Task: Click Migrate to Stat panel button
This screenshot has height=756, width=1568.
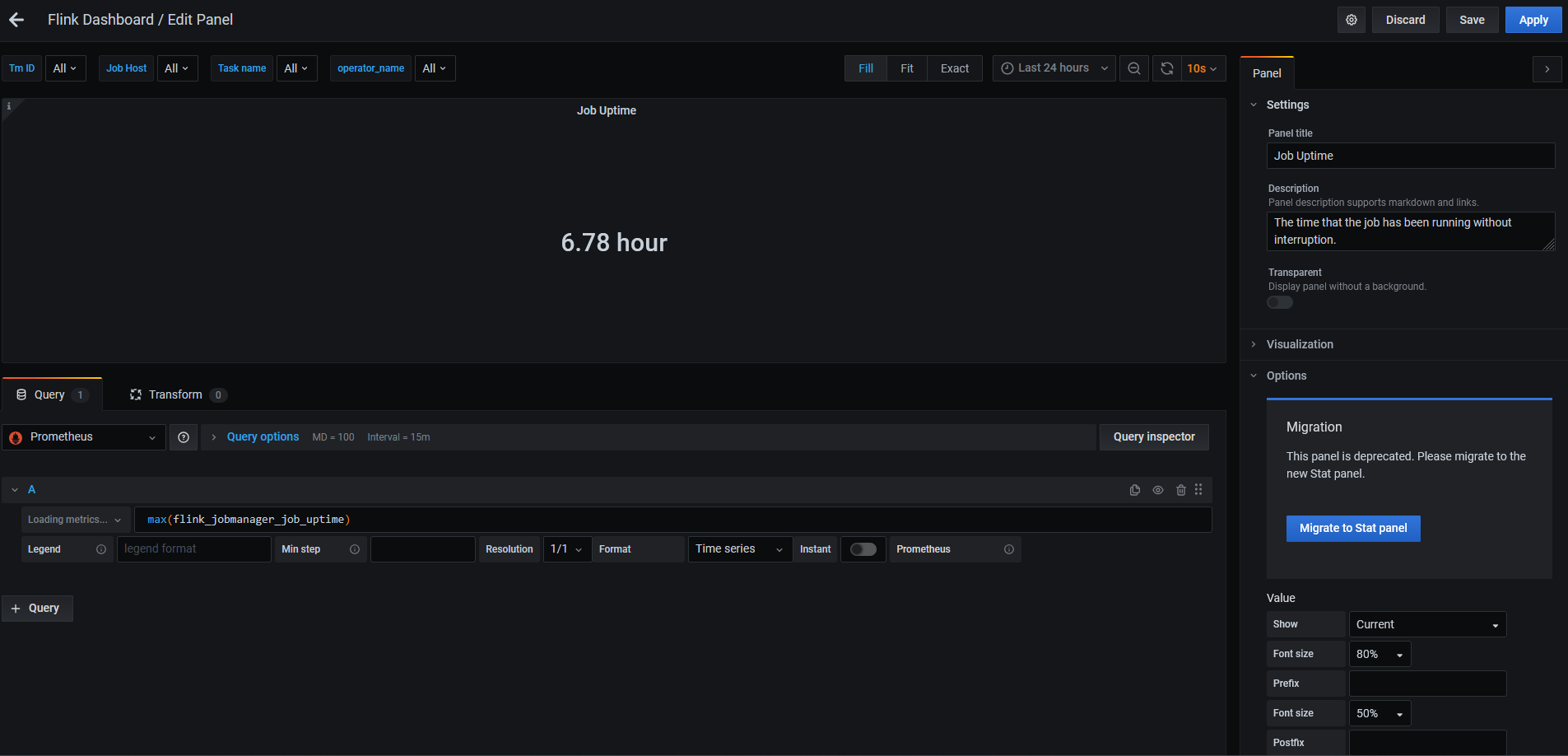Action: coord(1353,528)
